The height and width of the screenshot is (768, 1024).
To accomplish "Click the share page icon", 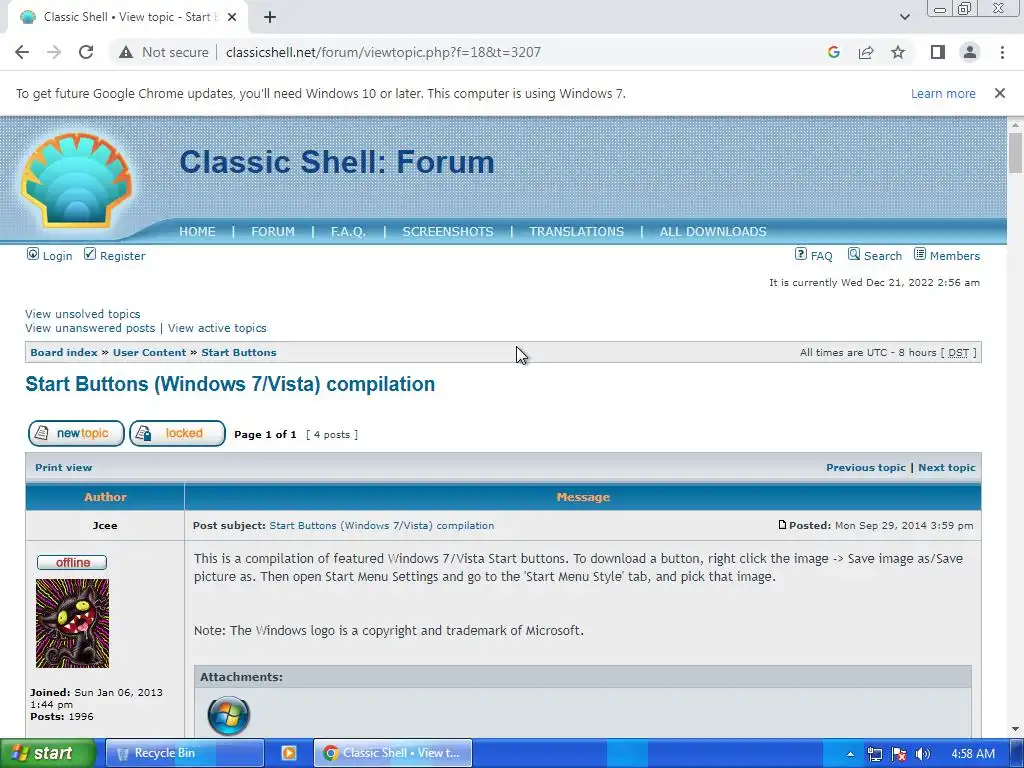I will [x=866, y=52].
